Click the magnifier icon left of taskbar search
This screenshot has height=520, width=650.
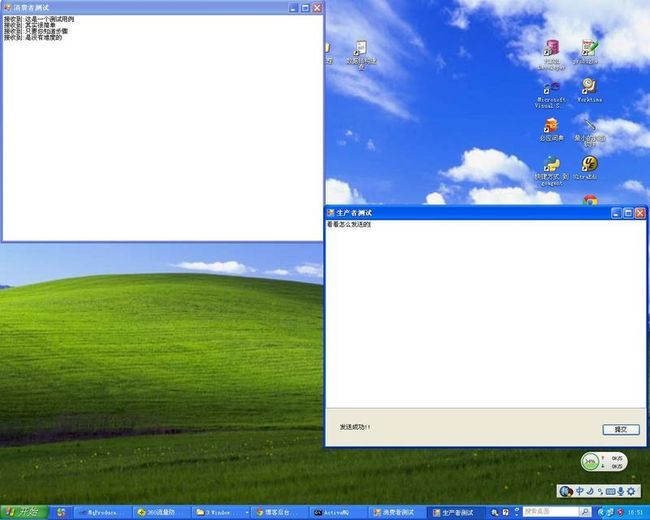point(494,513)
